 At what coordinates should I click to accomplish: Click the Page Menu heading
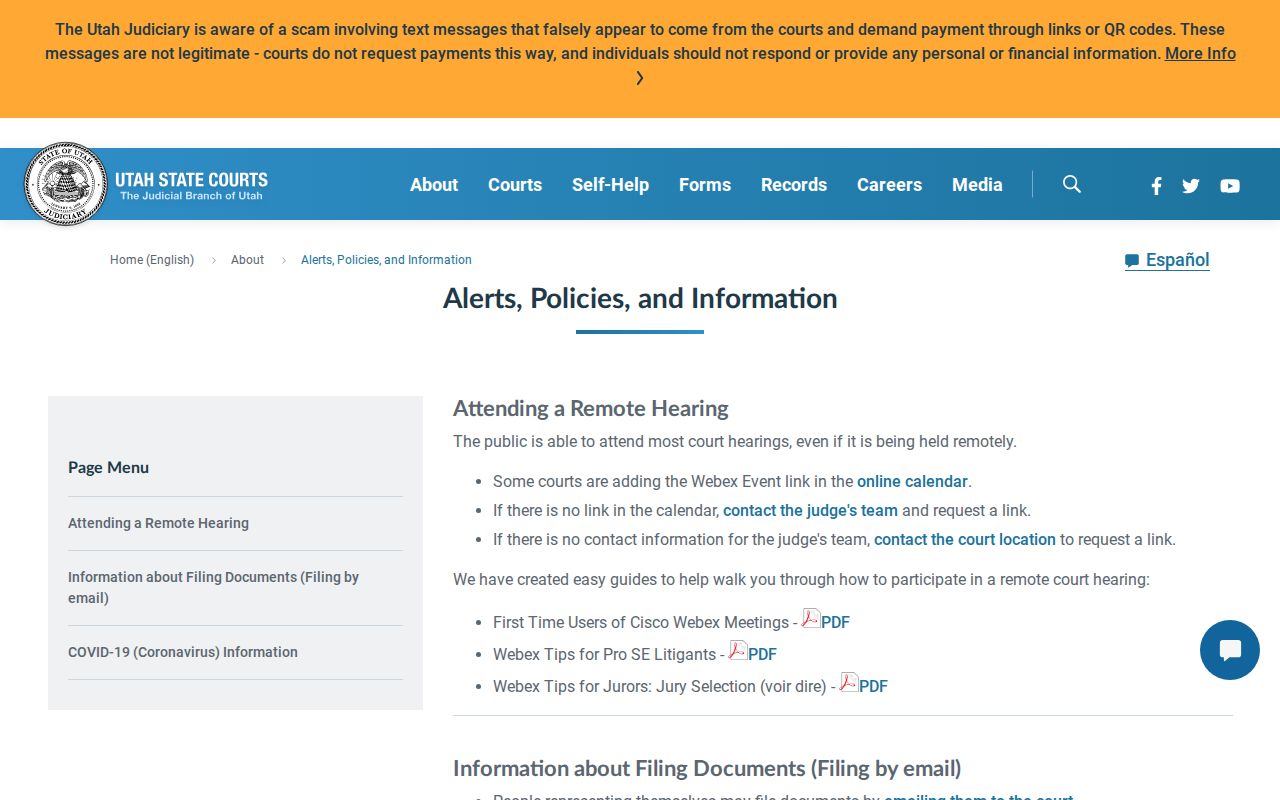(108, 467)
